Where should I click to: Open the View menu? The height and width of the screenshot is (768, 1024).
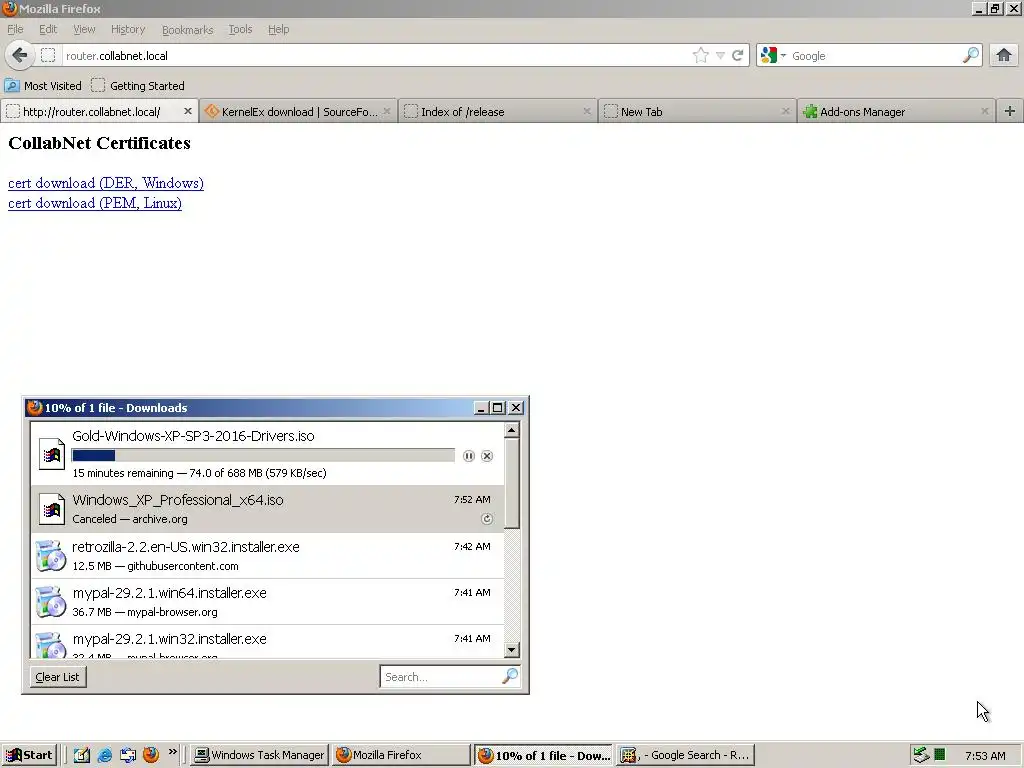(x=84, y=29)
